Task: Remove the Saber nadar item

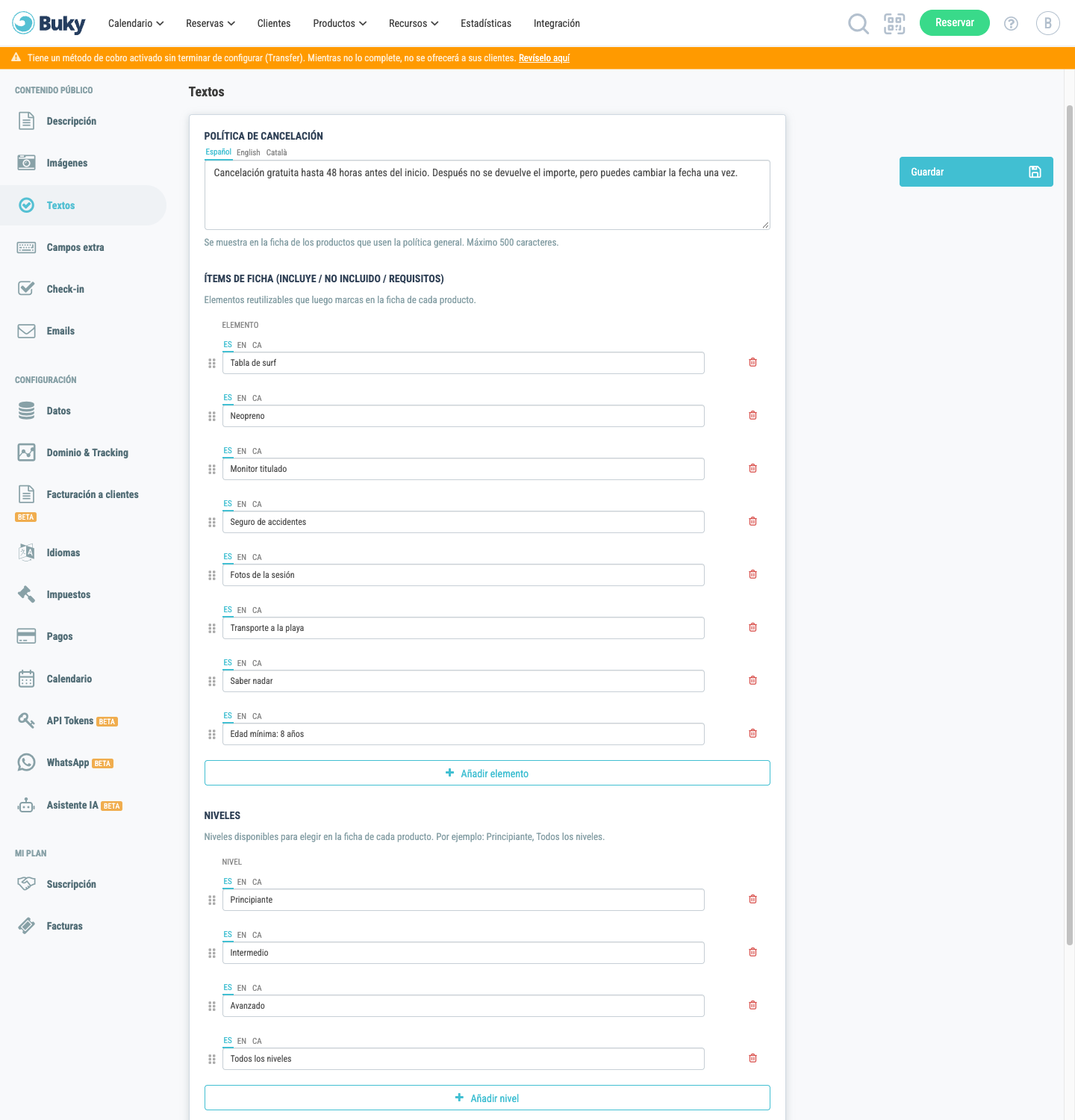Action: point(752,680)
